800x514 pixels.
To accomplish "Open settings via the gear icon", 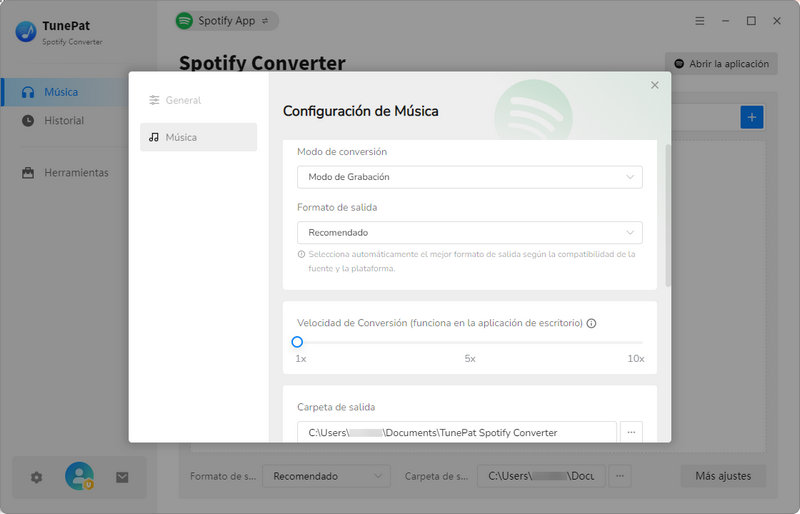I will click(36, 477).
